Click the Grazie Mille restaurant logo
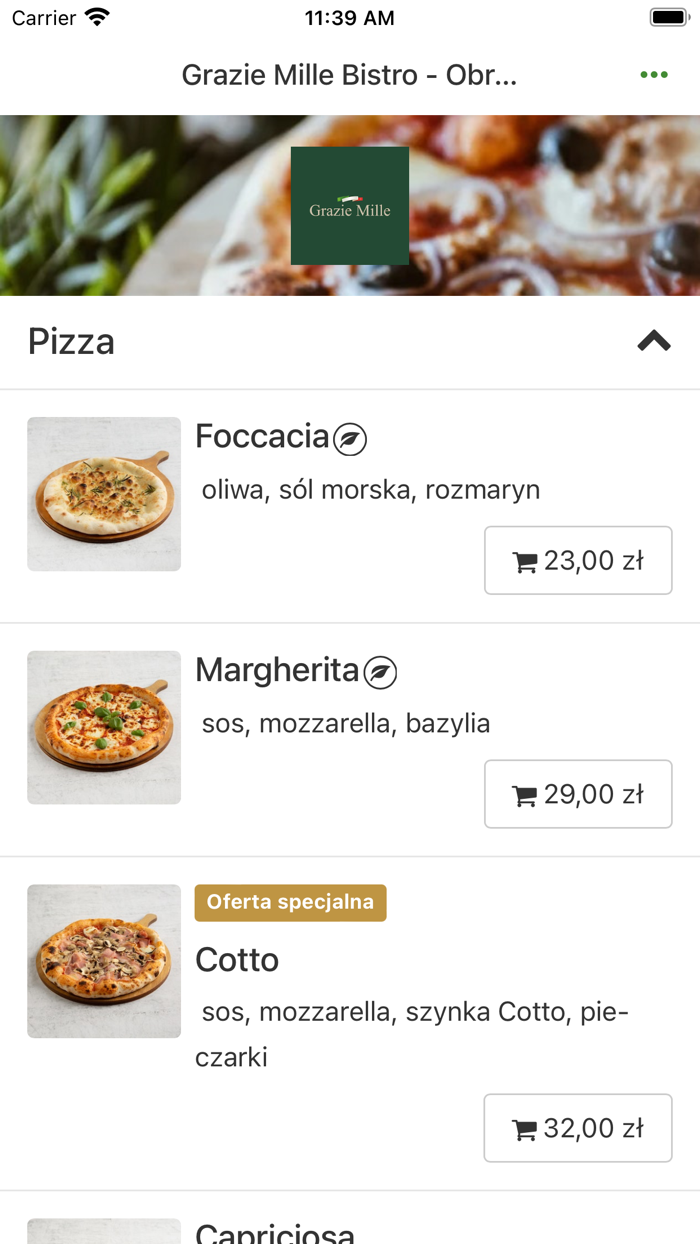The width and height of the screenshot is (700, 1244). 350,205
